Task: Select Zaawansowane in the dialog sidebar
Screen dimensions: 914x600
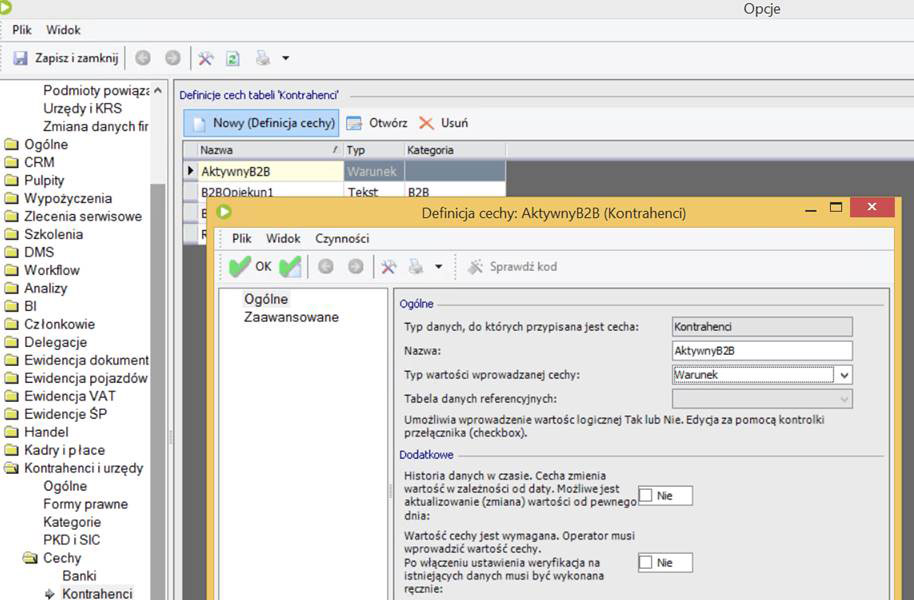Action: tap(291, 317)
